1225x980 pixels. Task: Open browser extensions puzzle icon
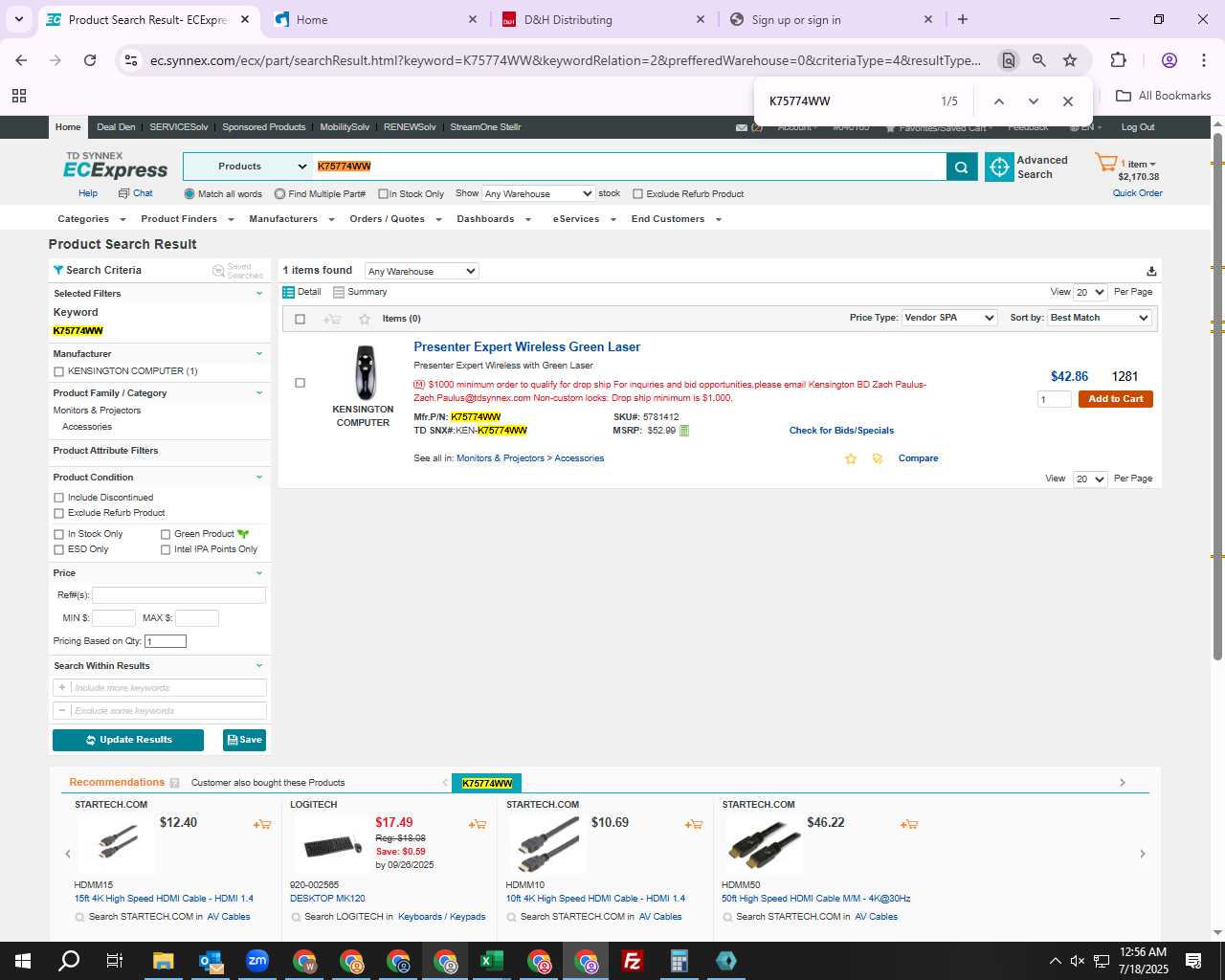1118,60
